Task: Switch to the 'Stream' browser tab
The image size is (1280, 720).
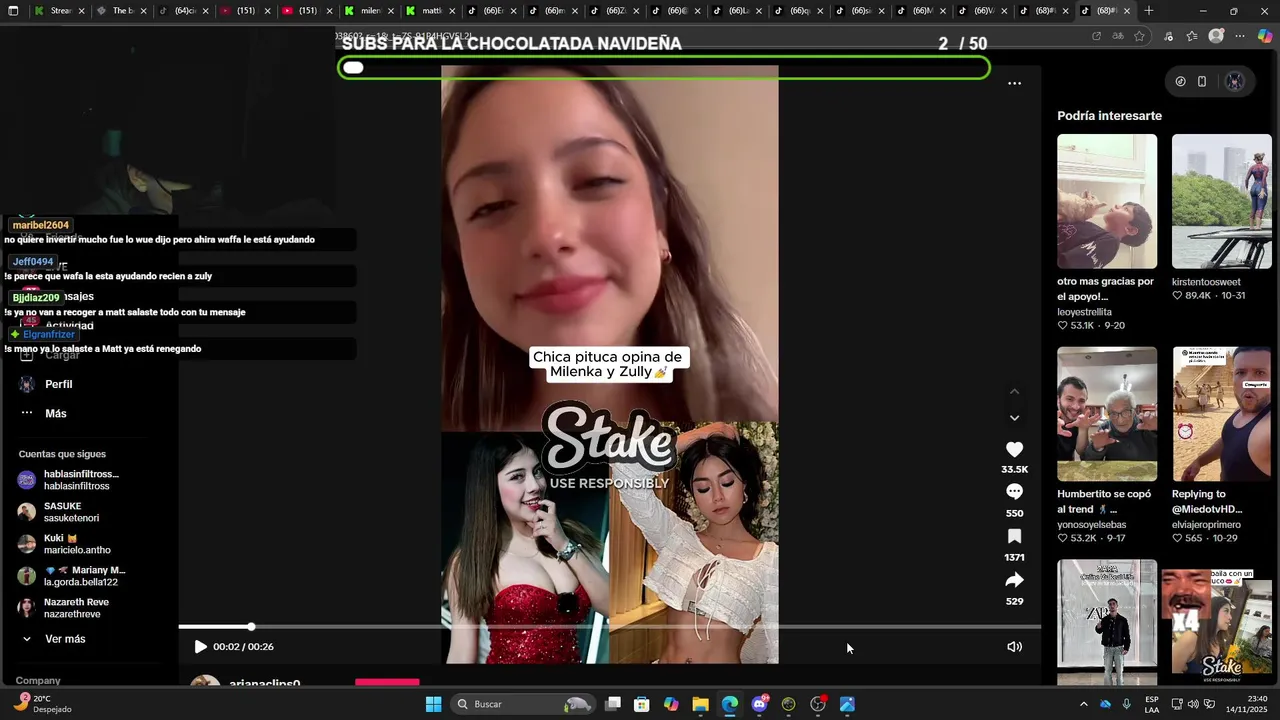Action: pyautogui.click(x=59, y=11)
